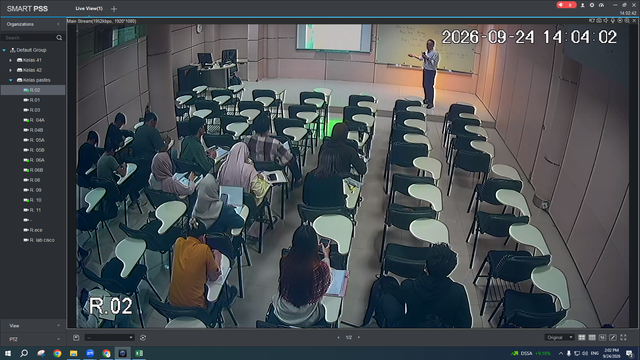
Task: Open the saved view dropdown
Action: (x=109, y=338)
